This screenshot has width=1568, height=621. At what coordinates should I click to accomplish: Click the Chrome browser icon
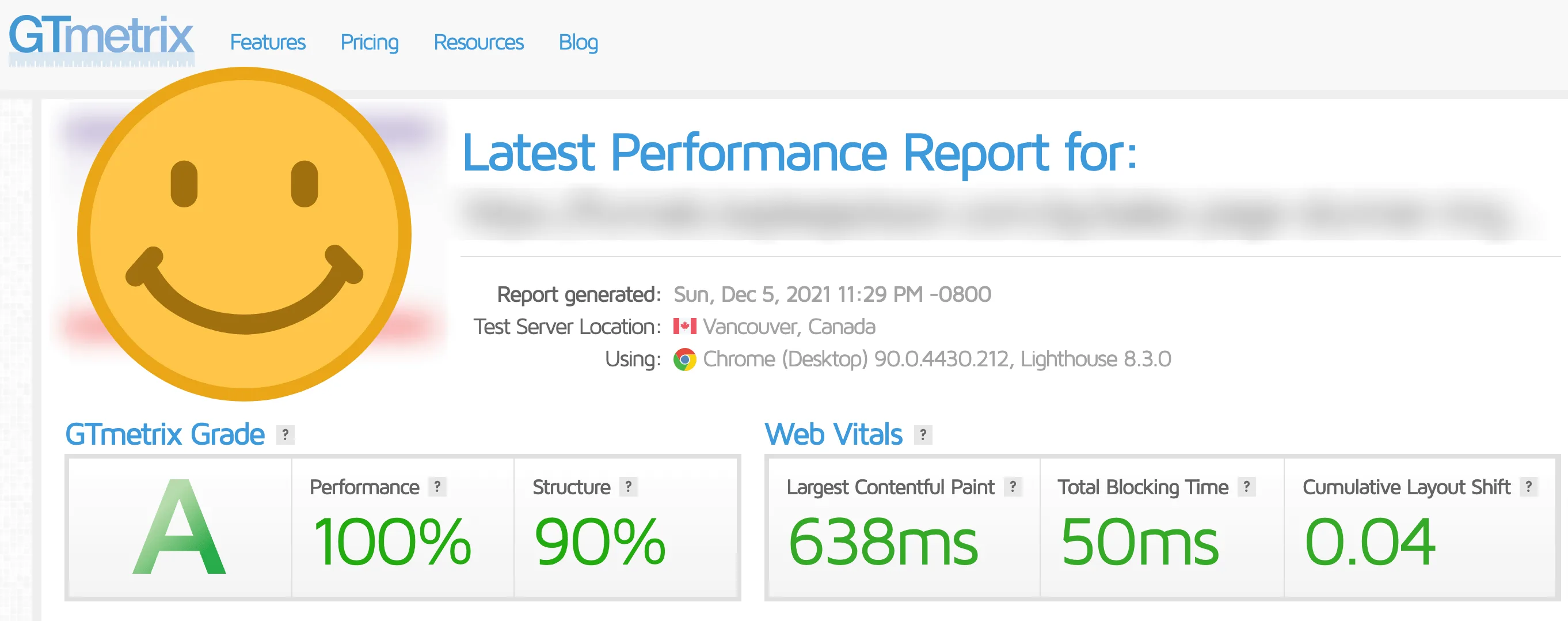point(684,359)
